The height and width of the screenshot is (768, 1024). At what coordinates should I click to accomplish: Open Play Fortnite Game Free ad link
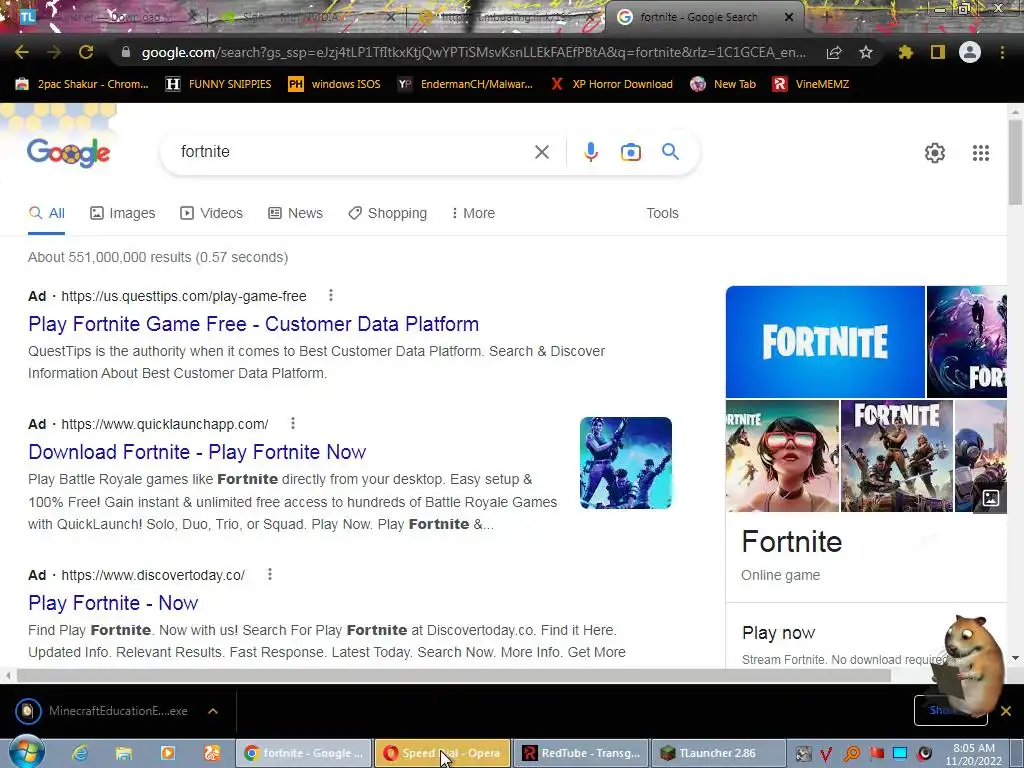(x=253, y=324)
